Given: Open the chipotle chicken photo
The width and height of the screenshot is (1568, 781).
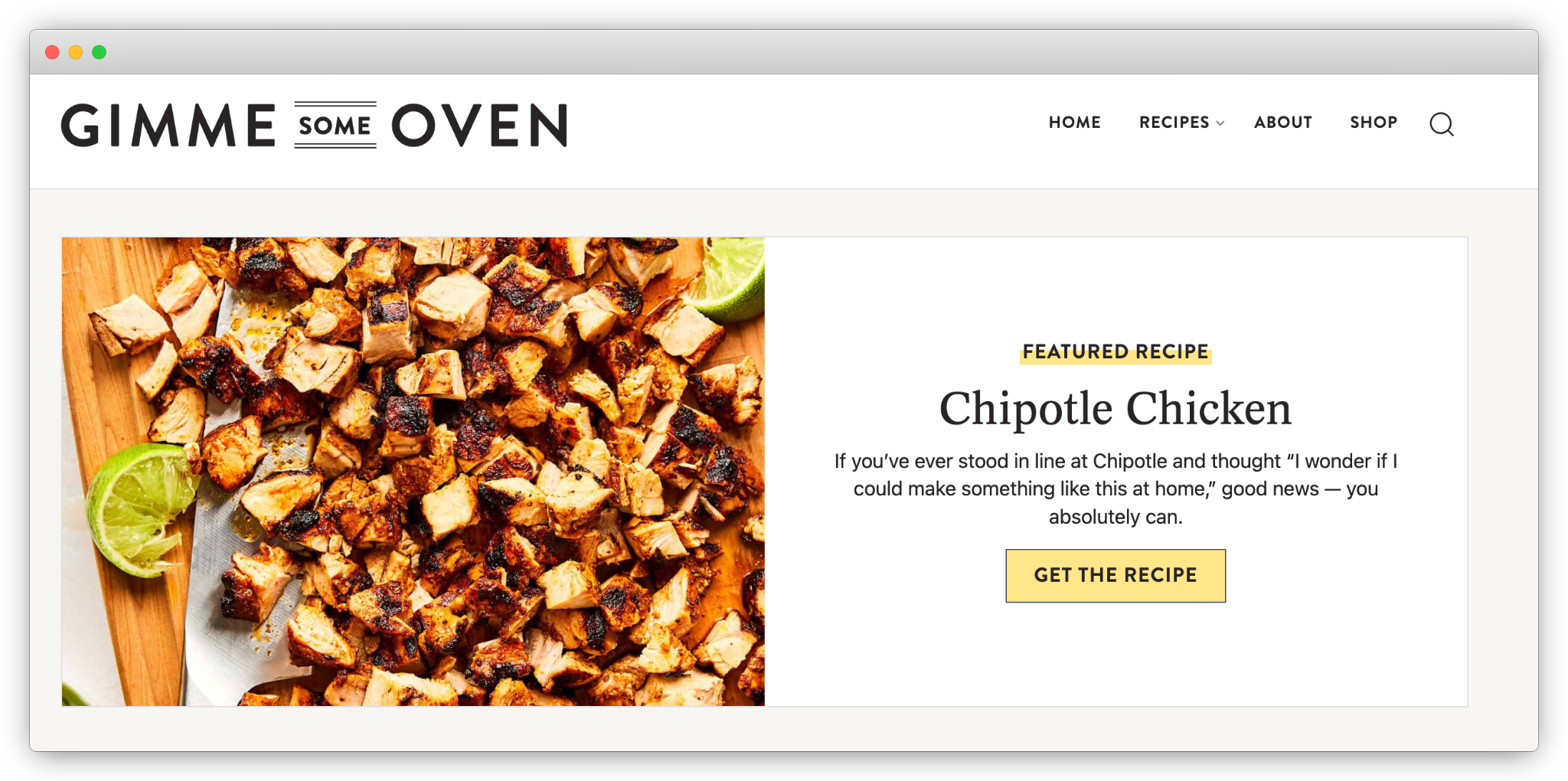Looking at the screenshot, I should 413,471.
